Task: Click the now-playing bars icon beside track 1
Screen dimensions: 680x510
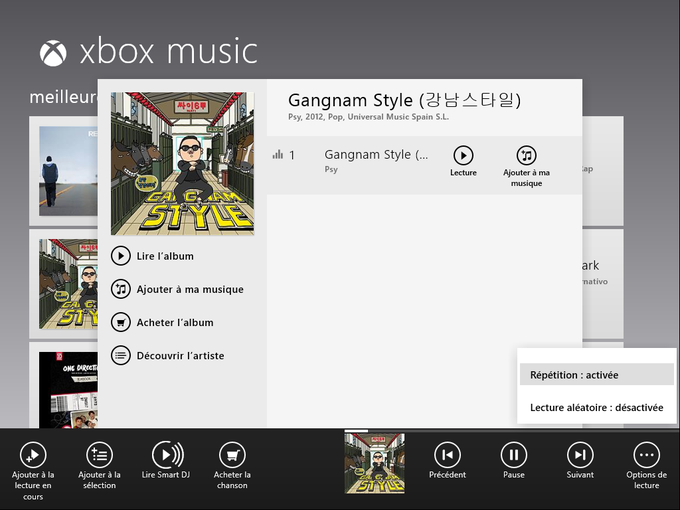Action: [x=278, y=154]
